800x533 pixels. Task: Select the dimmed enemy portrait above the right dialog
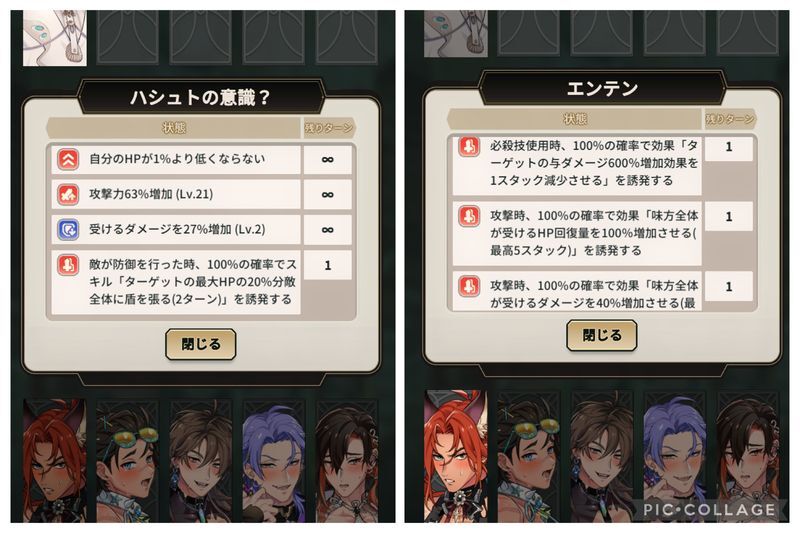coord(456,33)
